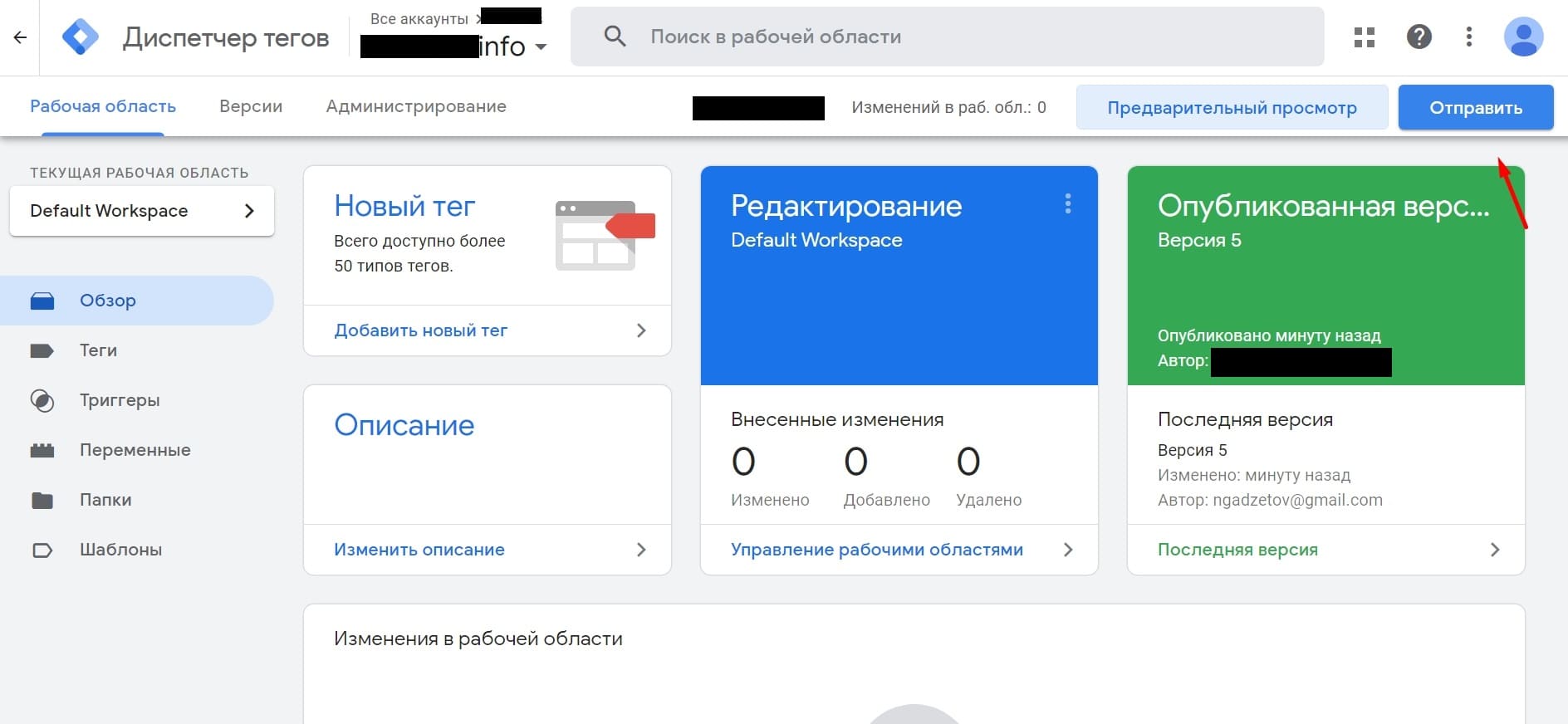1568x724 pixels.
Task: Click the Изменения в рабочей области heading
Action: click(478, 638)
